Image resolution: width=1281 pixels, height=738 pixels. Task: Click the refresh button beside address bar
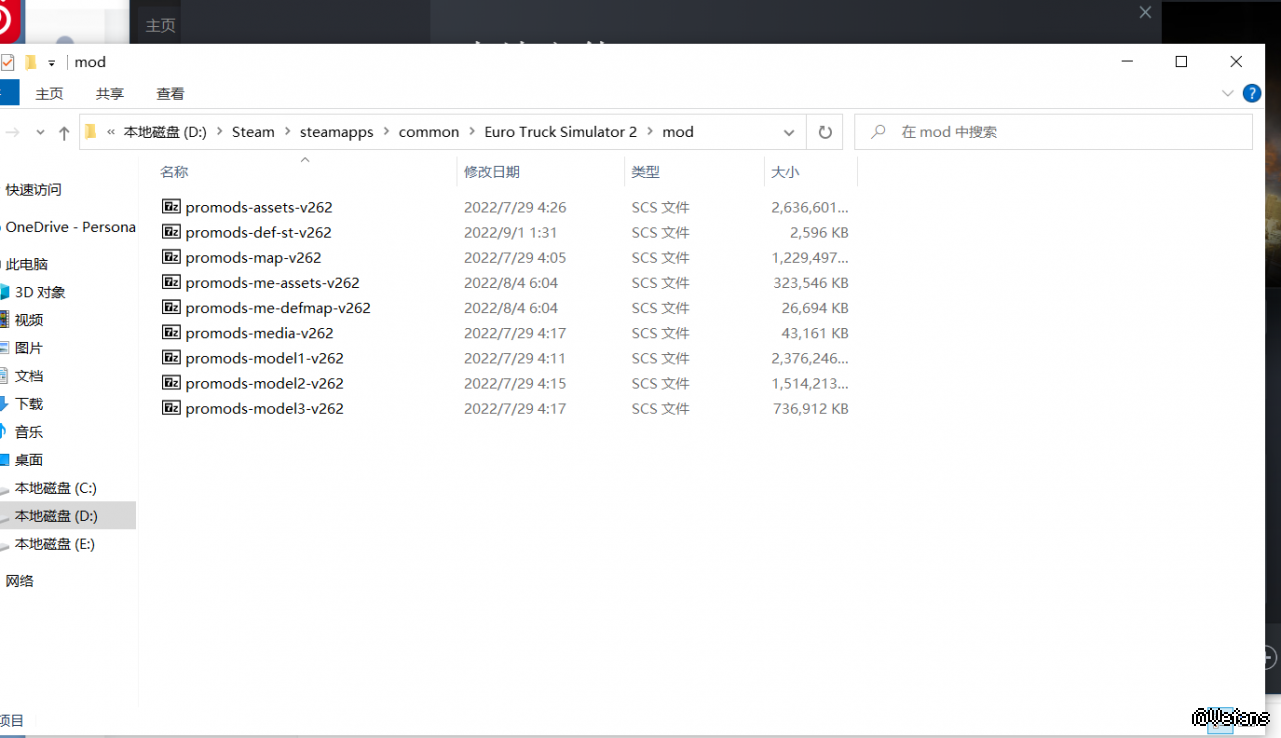(825, 132)
